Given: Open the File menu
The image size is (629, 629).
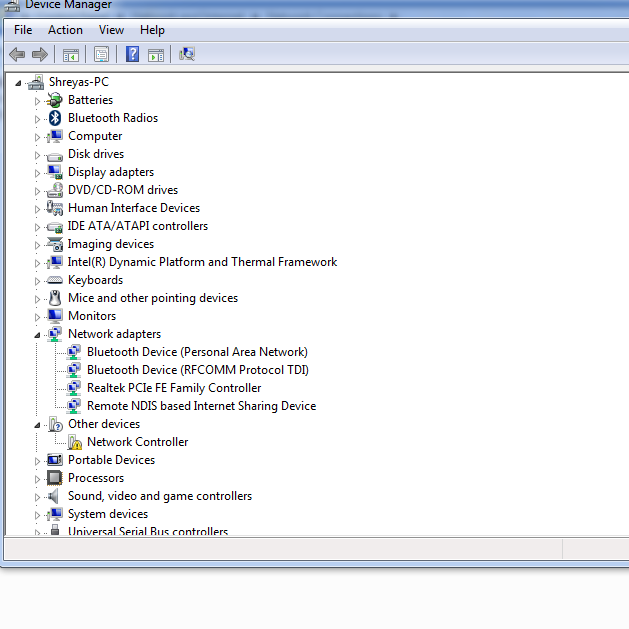Looking at the screenshot, I should tap(23, 30).
